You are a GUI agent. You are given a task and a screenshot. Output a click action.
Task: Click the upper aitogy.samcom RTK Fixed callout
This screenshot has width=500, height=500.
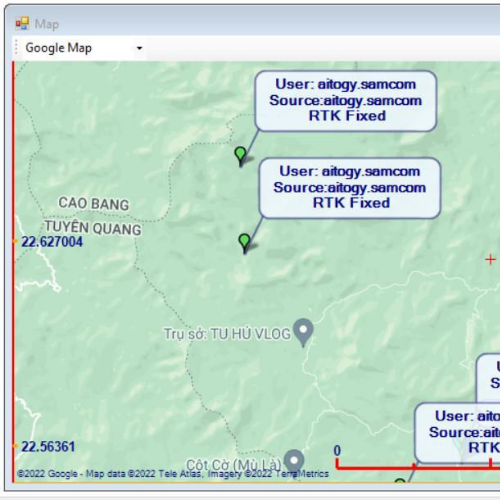coord(346,100)
